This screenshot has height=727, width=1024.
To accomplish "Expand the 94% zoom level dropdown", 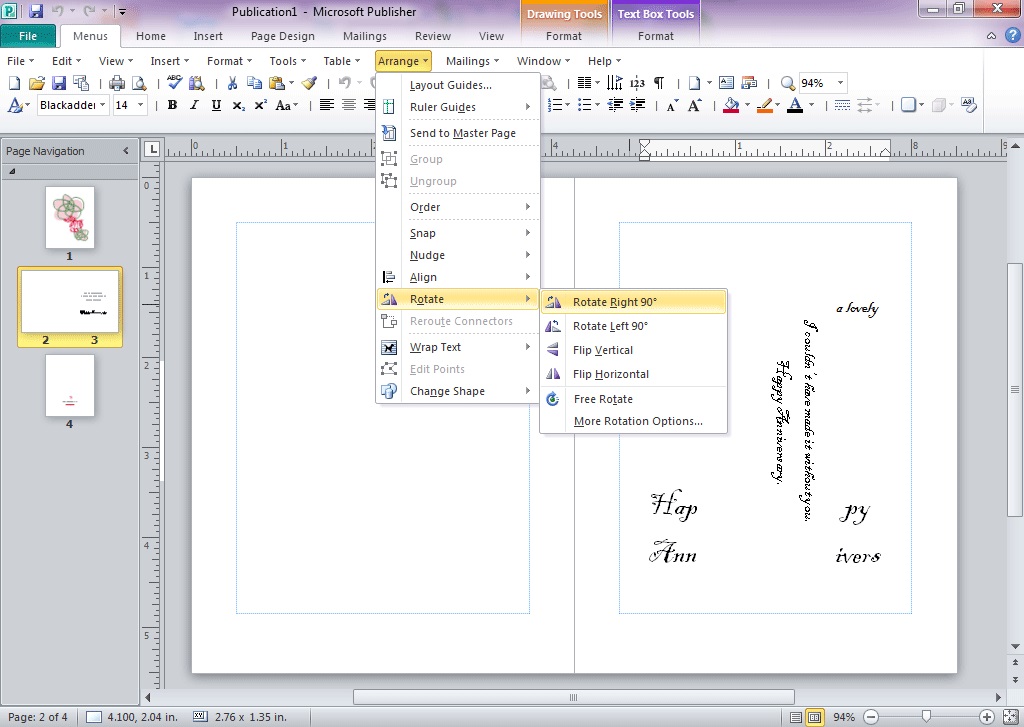I will tap(840, 84).
